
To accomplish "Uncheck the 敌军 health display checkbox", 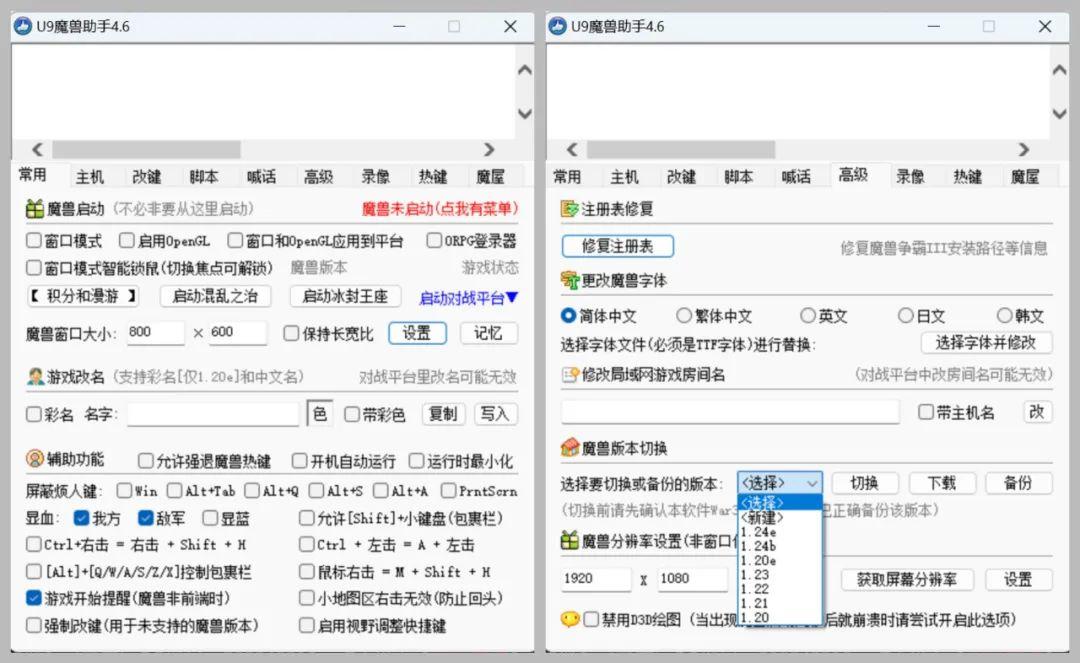I will (146, 518).
